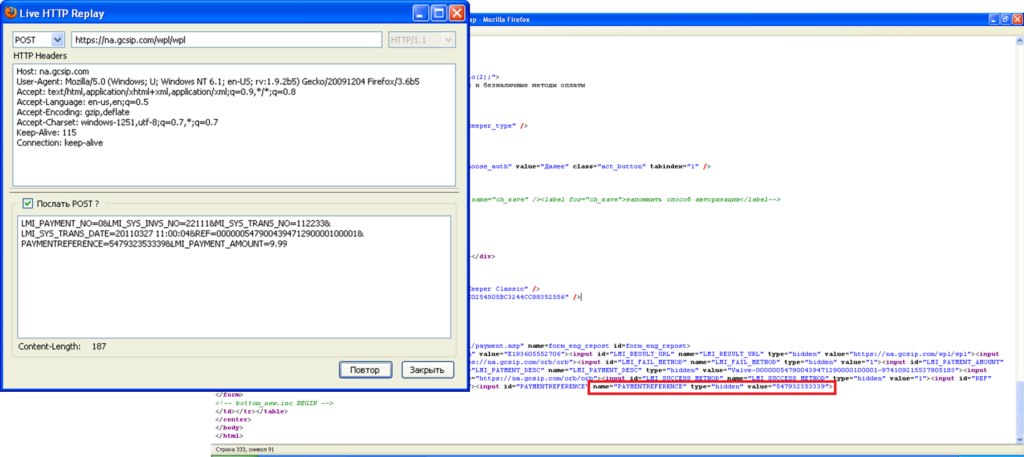Image resolution: width=1024 pixels, height=457 pixels.
Task: Click the Mozilla Firefox source window title bar
Action: pyautogui.click(x=700, y=19)
